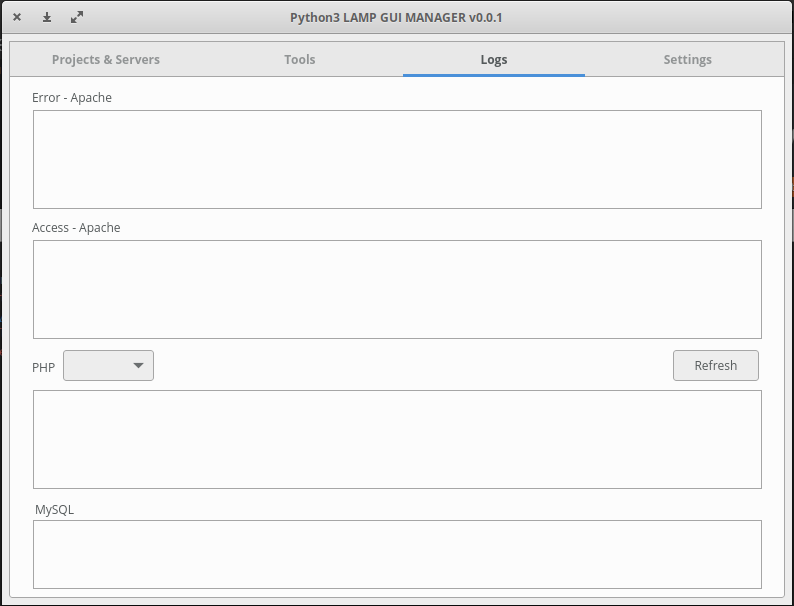Click the "PHP" label text

(43, 368)
